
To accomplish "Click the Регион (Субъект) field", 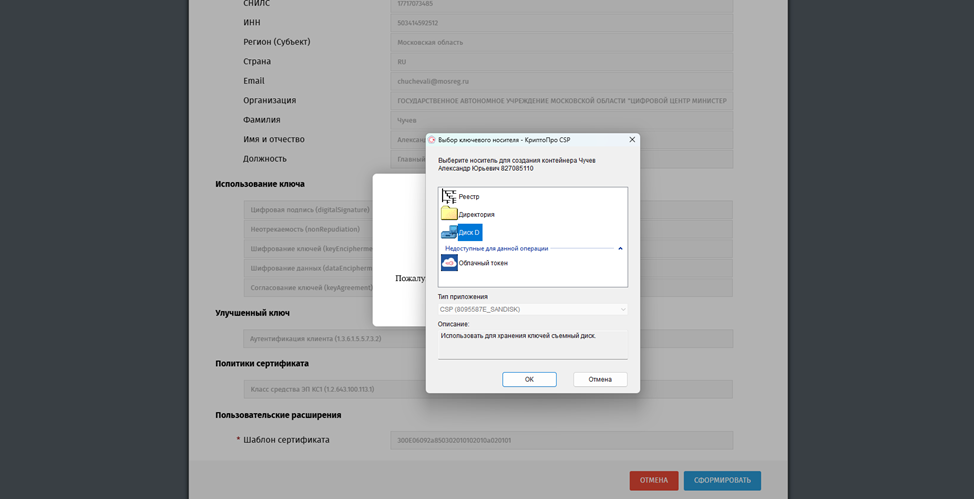I will pos(561,43).
